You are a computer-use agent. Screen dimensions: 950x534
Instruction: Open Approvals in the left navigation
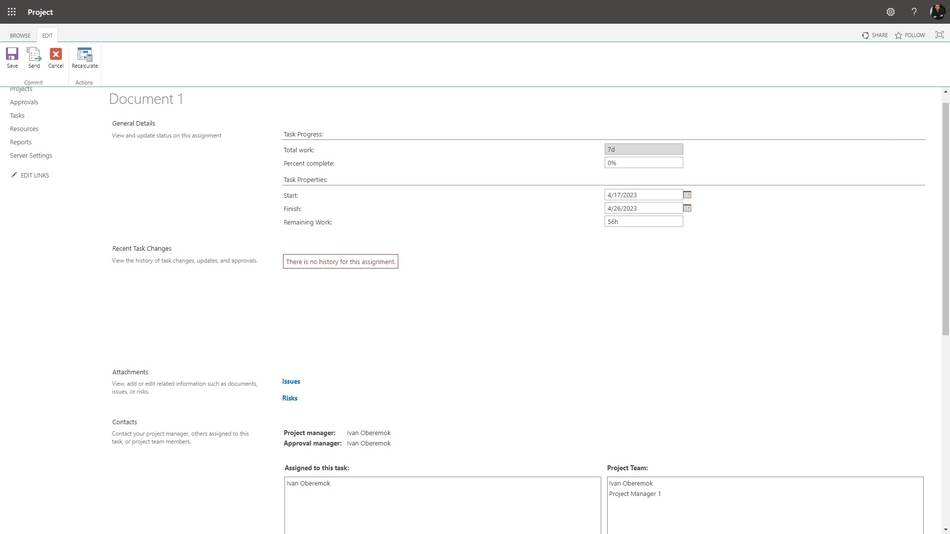[x=24, y=102]
